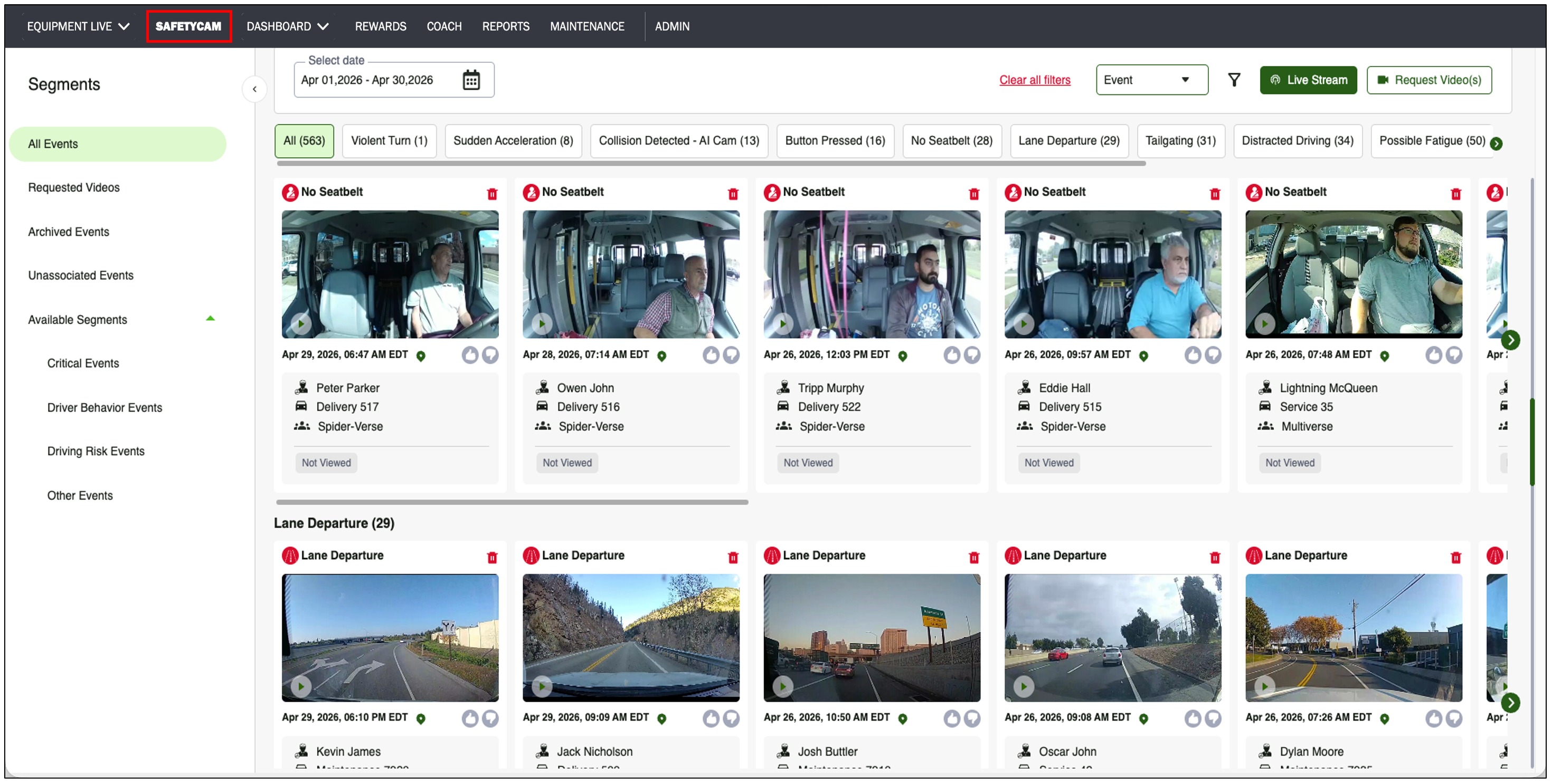This screenshot has height=784, width=1552.
Task: Clear all filters
Action: (x=1035, y=80)
